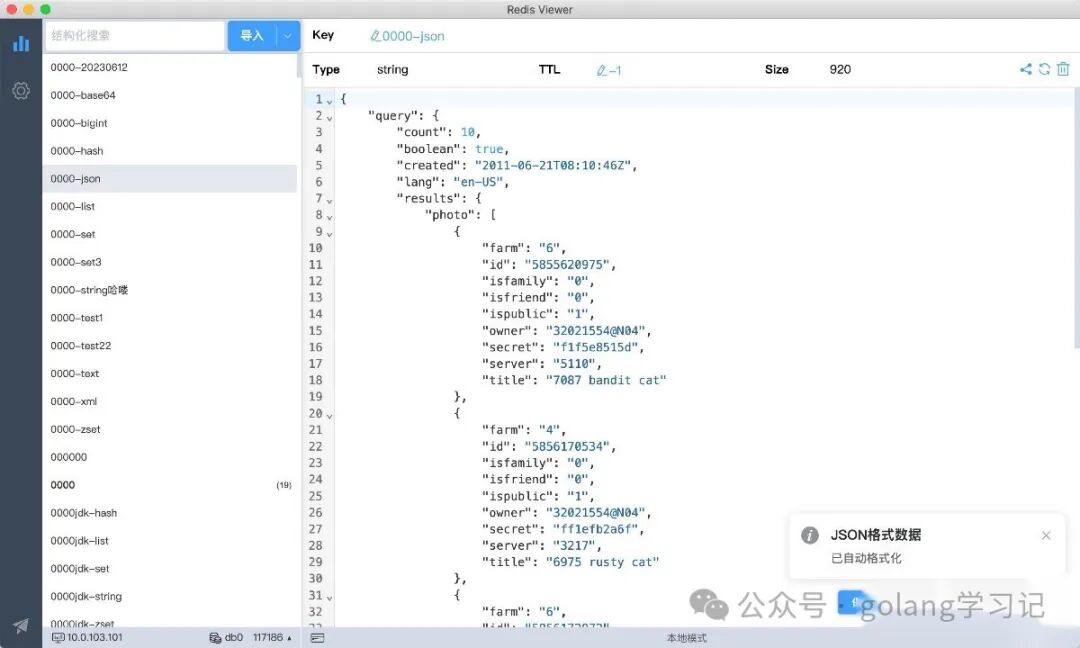Click the "title": "6975 rusty cat" line
1080x648 pixels.
pos(570,562)
